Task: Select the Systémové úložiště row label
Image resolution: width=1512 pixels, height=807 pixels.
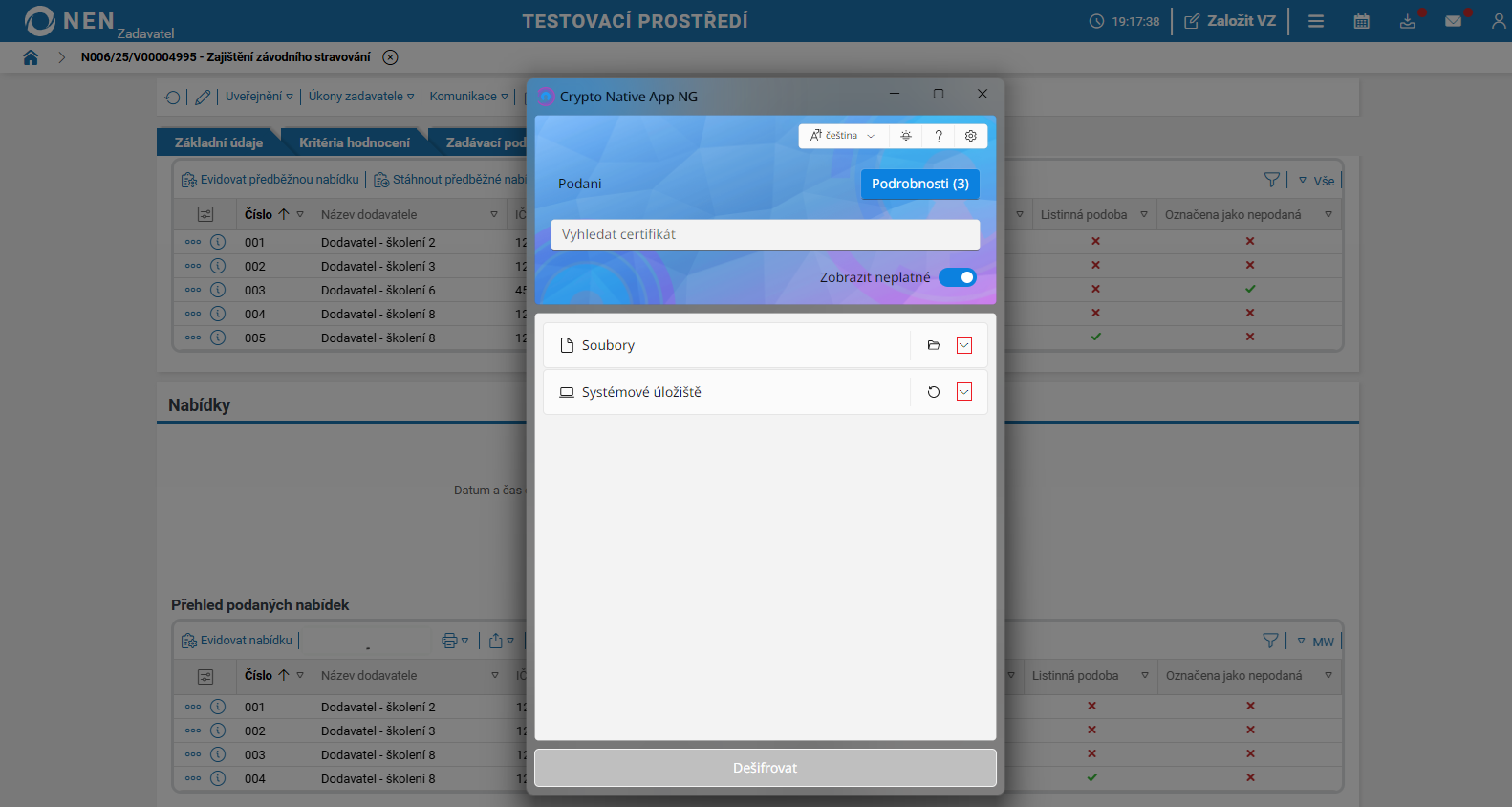Action: click(x=641, y=392)
